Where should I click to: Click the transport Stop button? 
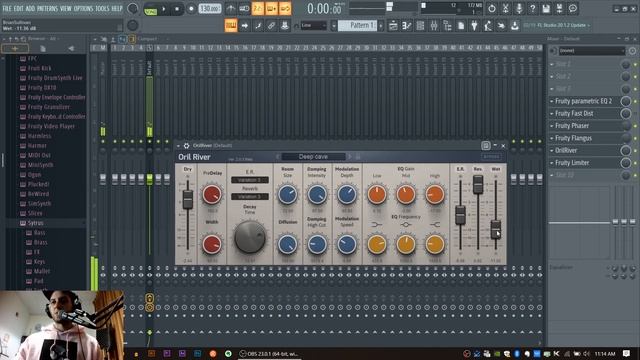click(x=177, y=9)
